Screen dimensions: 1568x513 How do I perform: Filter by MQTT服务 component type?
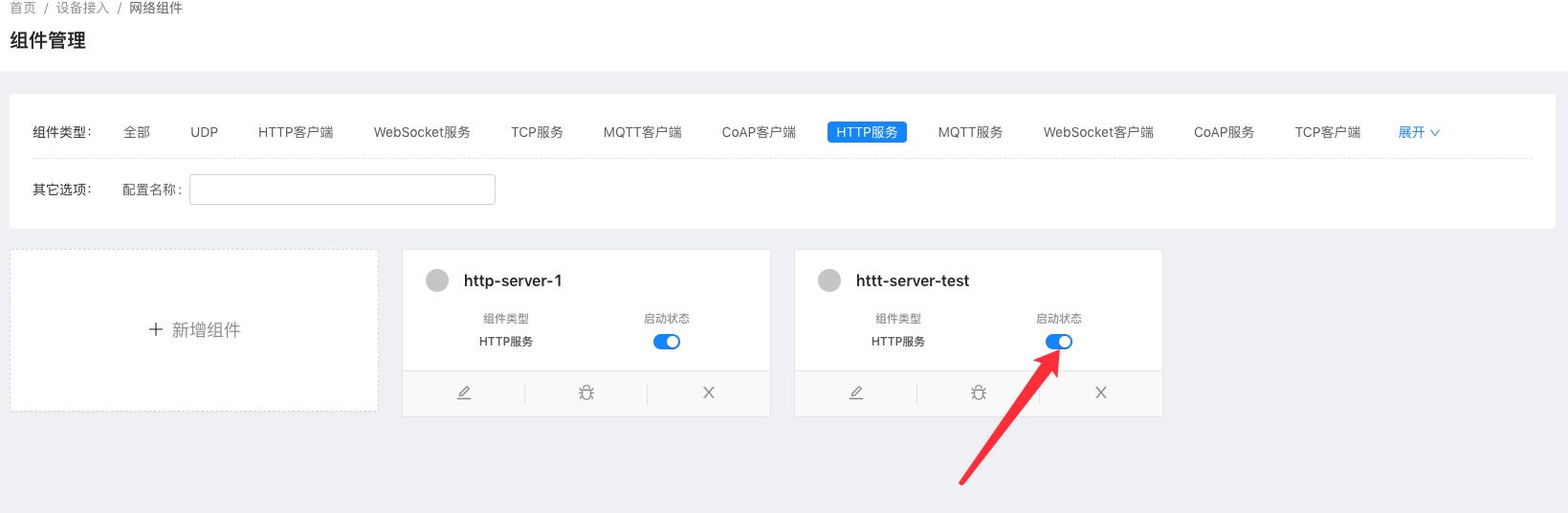point(970,132)
